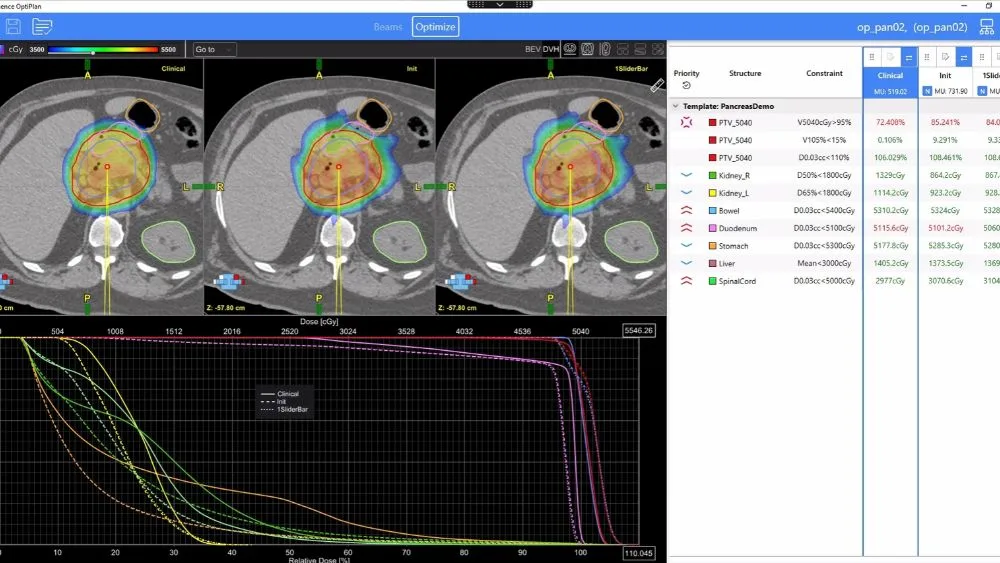This screenshot has width=1000, height=563.
Task: Click the green Kidney_R color swatch
Action: coord(712,175)
